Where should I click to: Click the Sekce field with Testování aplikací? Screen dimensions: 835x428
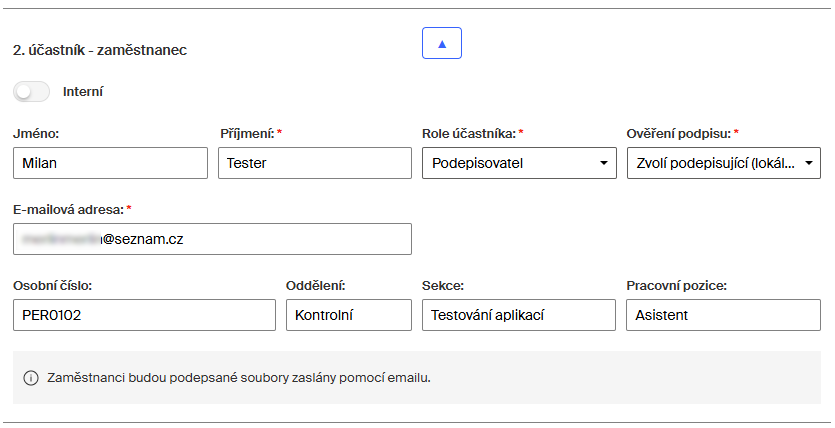point(519,315)
